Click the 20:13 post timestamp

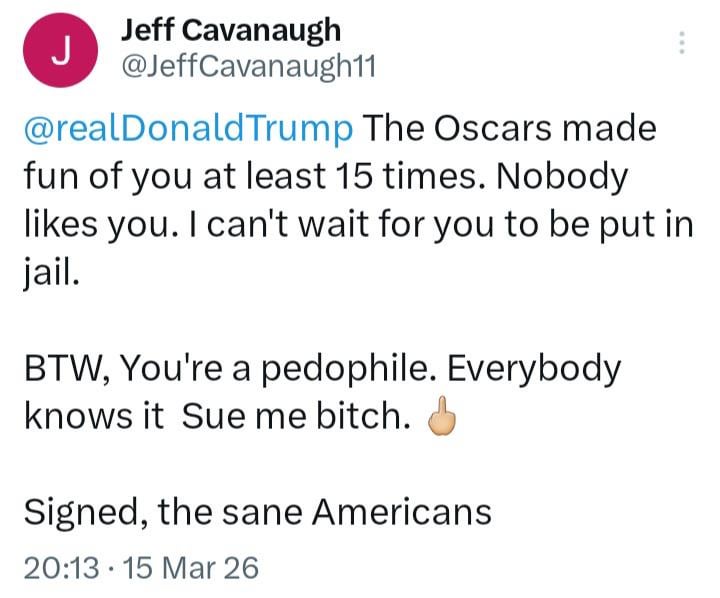click(x=61, y=568)
